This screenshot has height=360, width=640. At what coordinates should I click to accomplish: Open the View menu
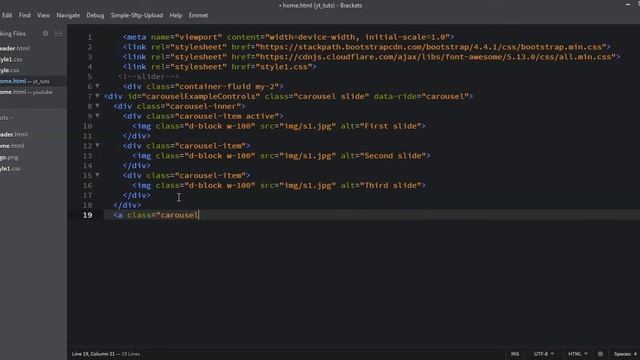coord(43,15)
